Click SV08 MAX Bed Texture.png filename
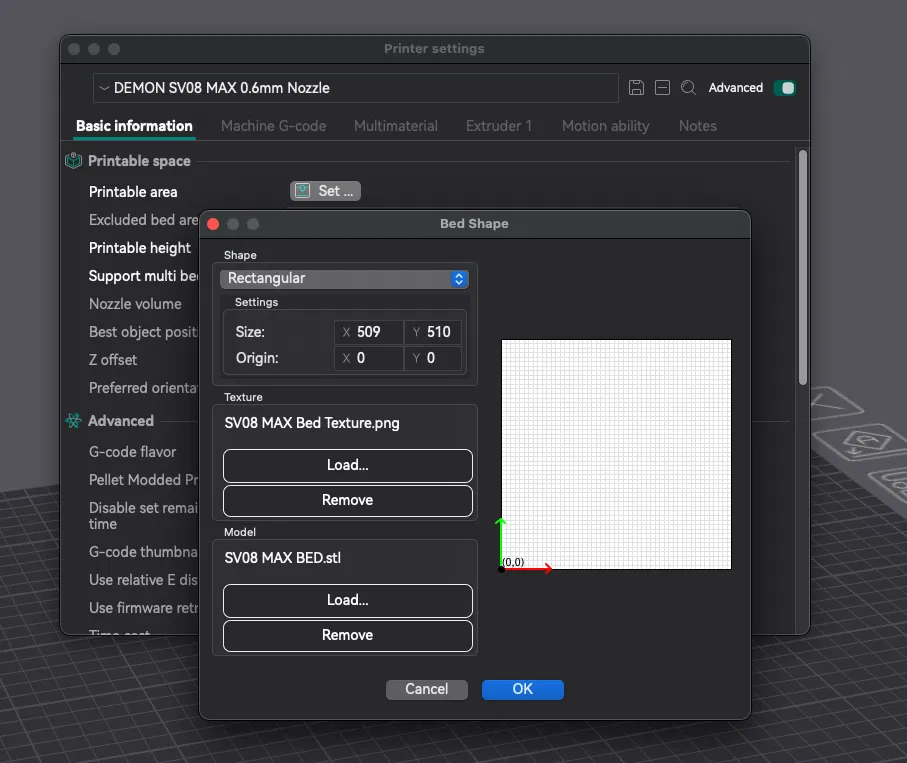The image size is (907, 763). click(x=312, y=423)
